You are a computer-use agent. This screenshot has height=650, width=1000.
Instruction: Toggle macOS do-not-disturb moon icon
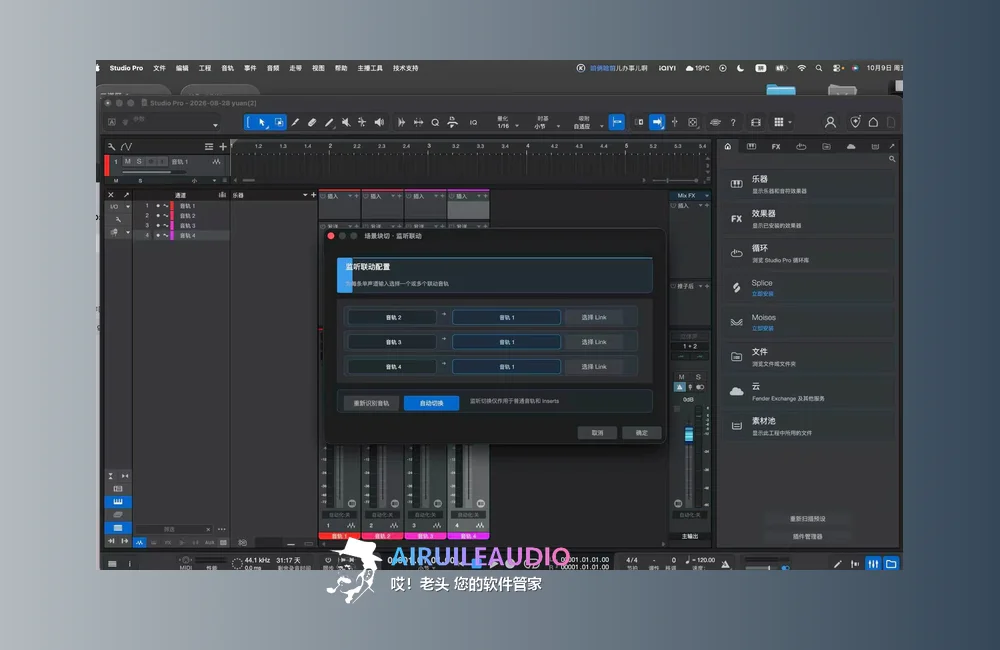tap(740, 68)
